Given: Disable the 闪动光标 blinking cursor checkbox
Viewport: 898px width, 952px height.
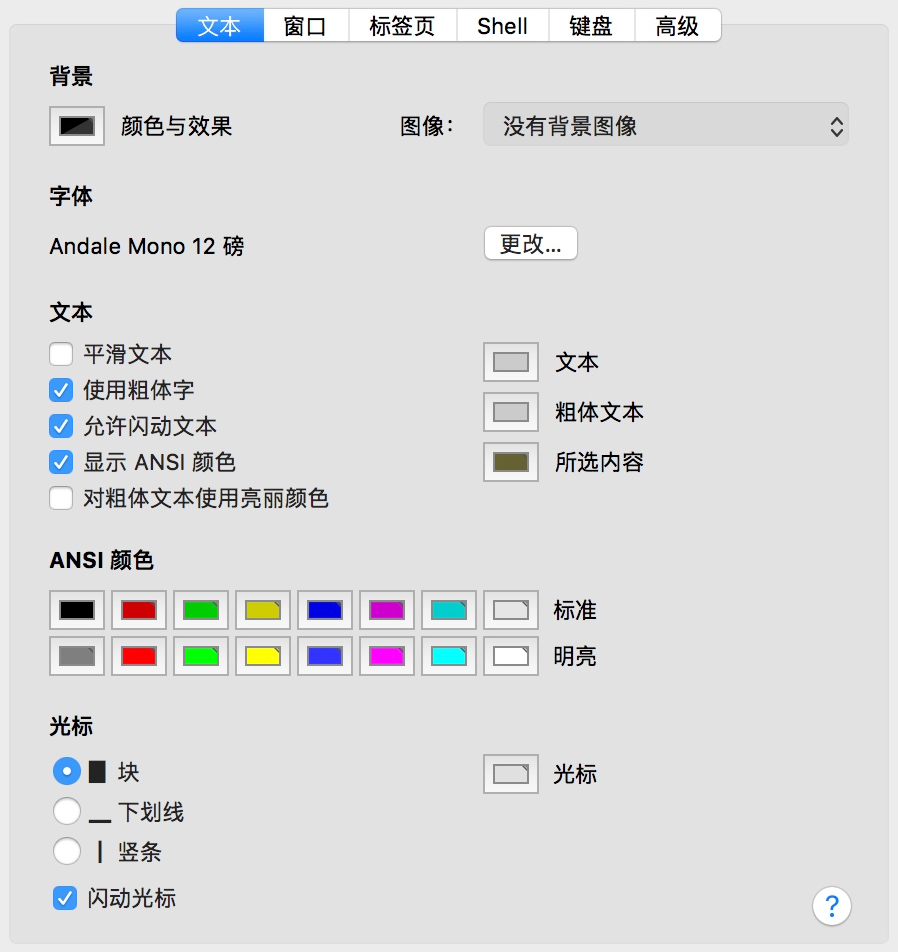Looking at the screenshot, I should 64,898.
